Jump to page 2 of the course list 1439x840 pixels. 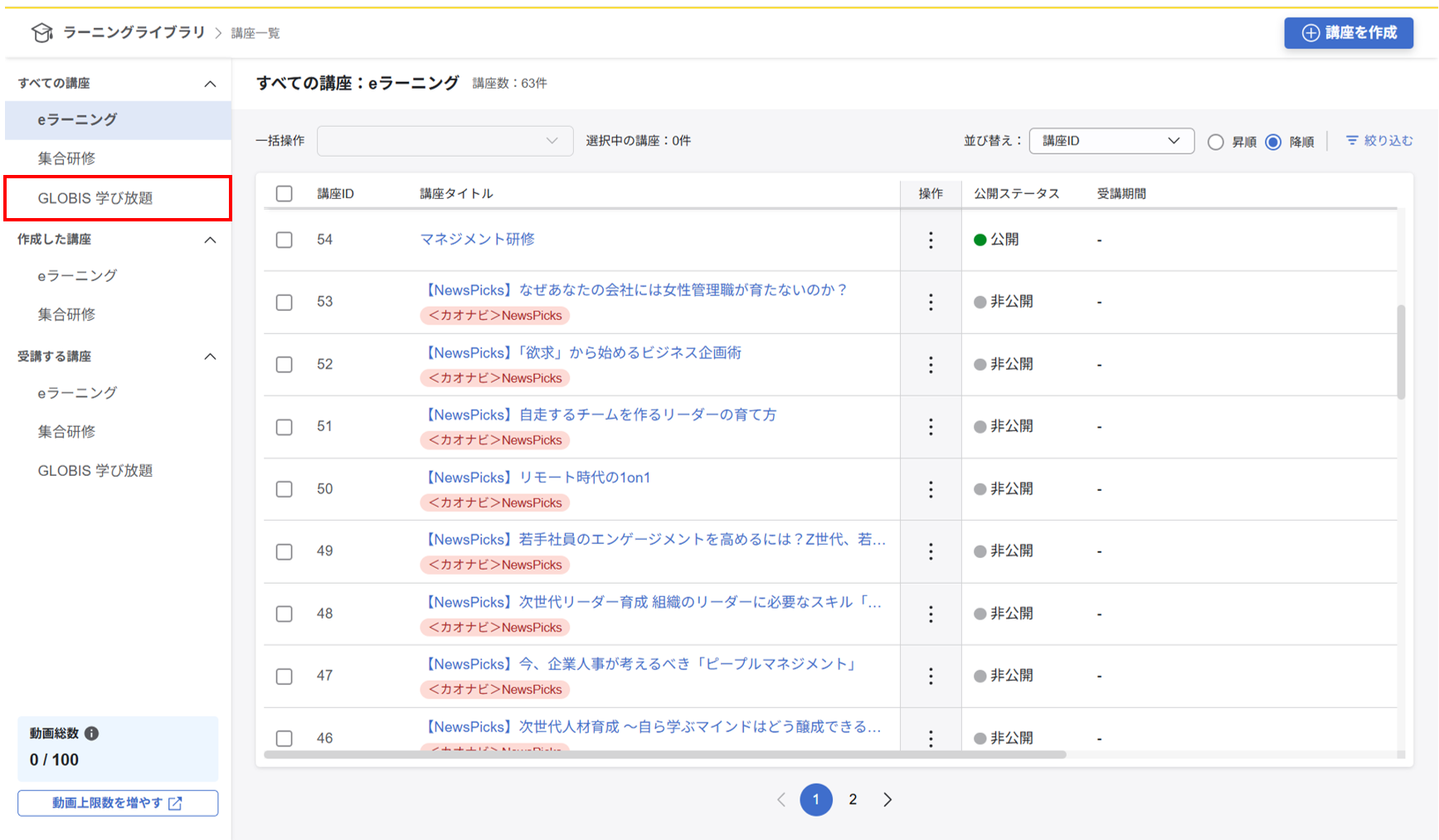click(853, 799)
